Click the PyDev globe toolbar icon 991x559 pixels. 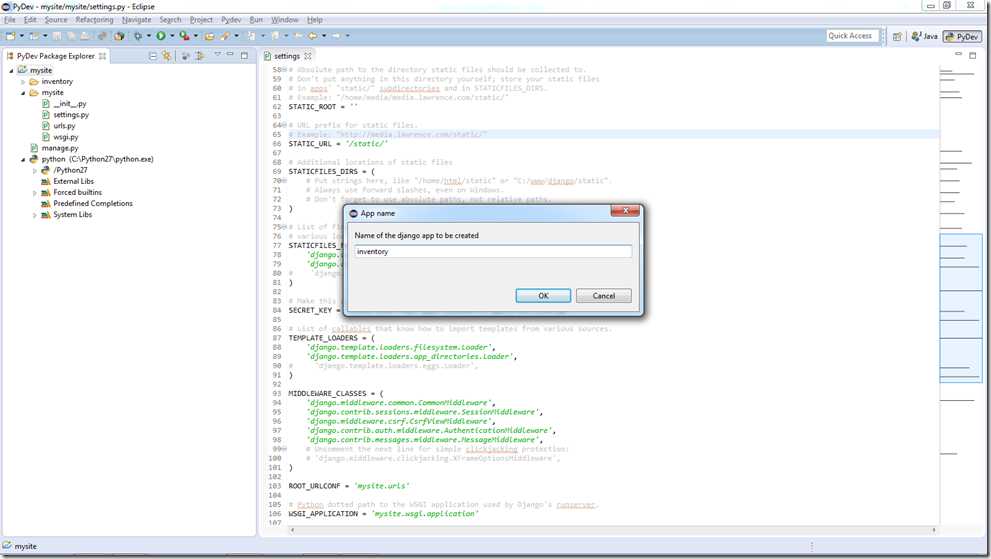tap(119, 36)
